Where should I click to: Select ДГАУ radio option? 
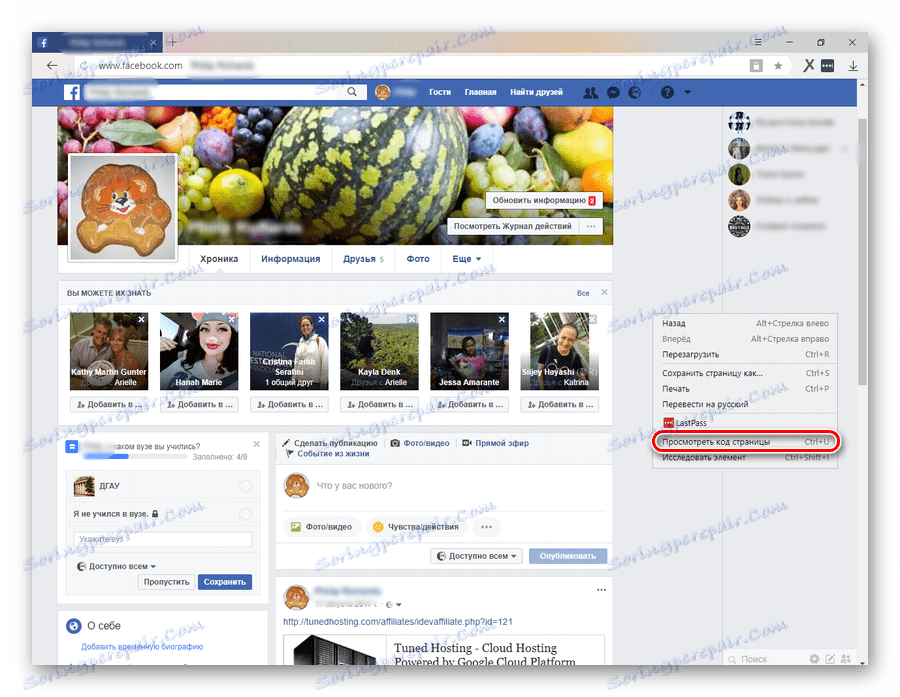pos(245,486)
